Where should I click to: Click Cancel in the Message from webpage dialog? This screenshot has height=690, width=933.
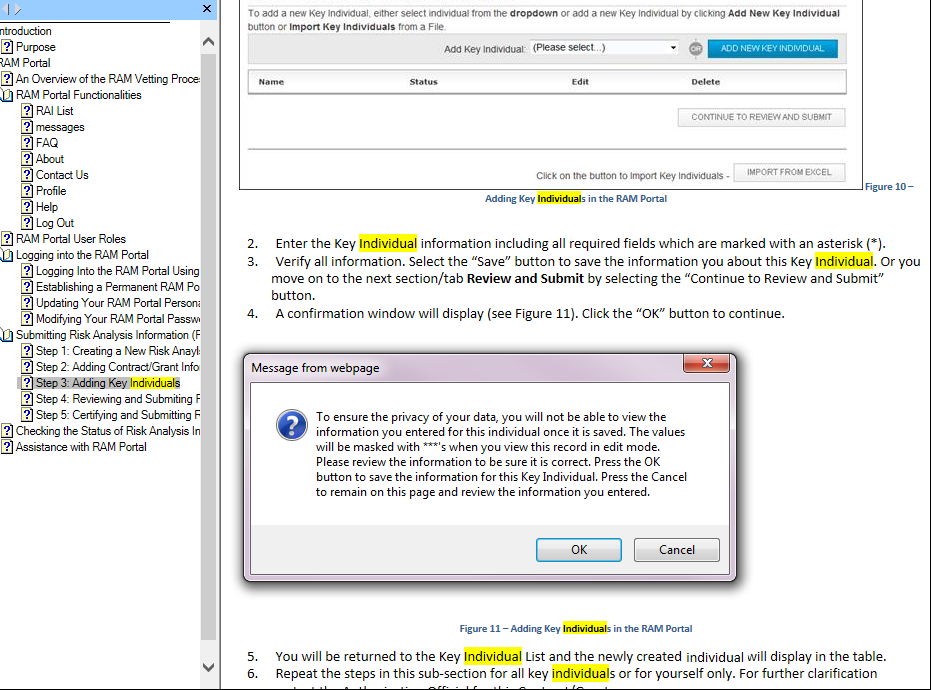coord(677,550)
